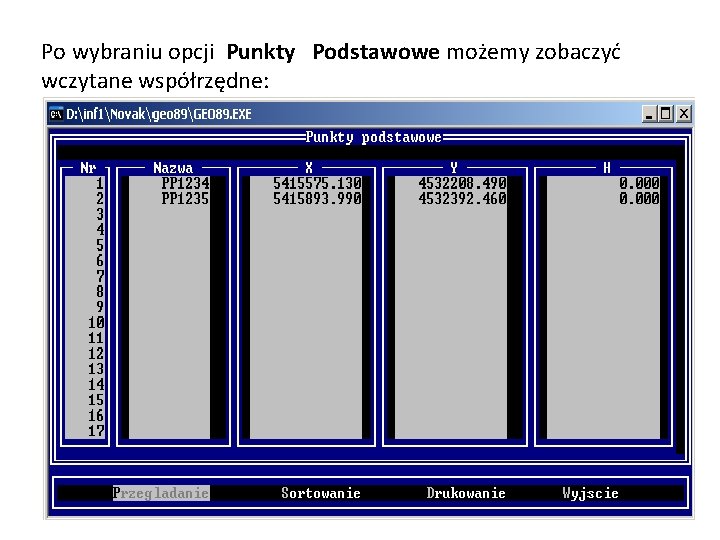Click the H value 0.000 for PP1235

(639, 198)
